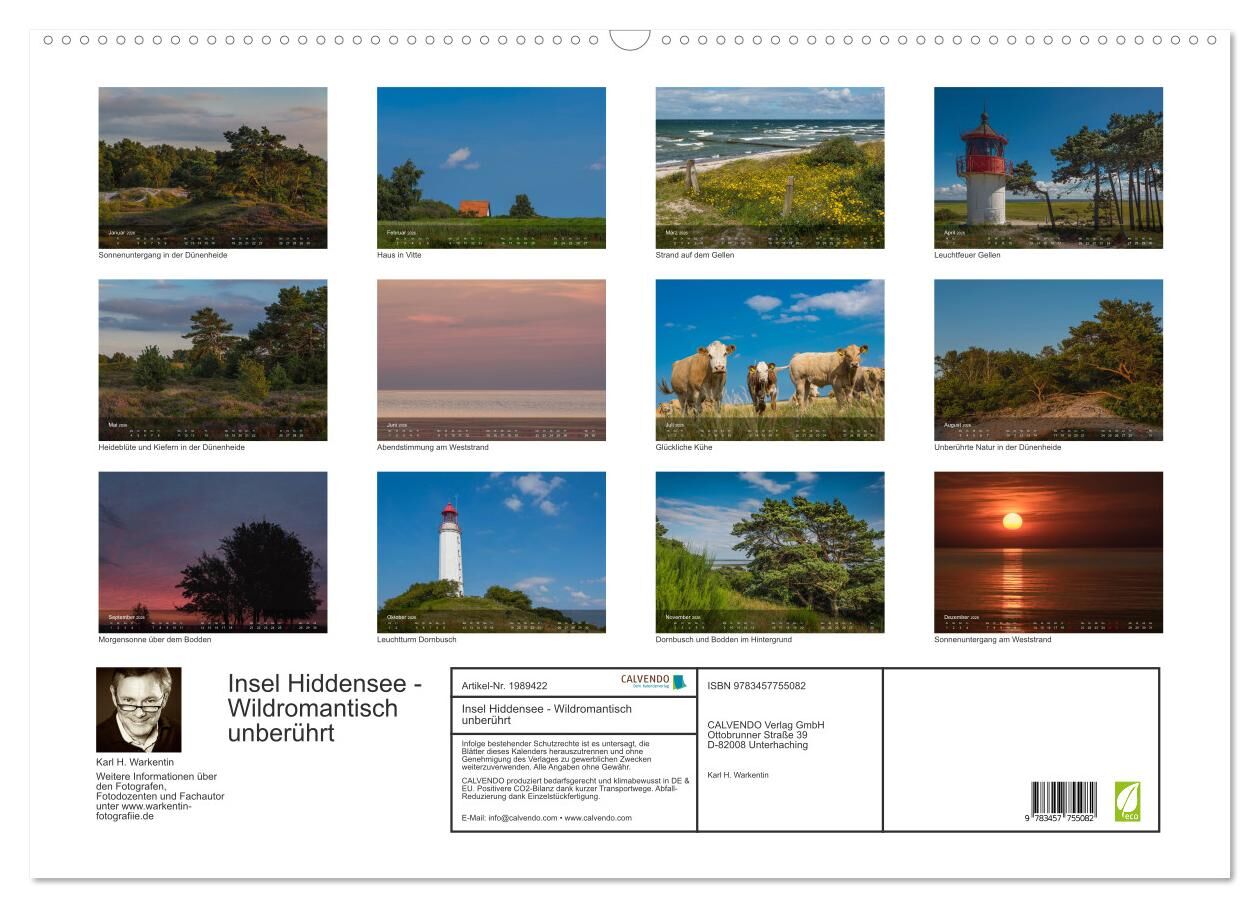Select the Haus in Vitte thumbnail
The image size is (1260, 908).
pos(491,167)
